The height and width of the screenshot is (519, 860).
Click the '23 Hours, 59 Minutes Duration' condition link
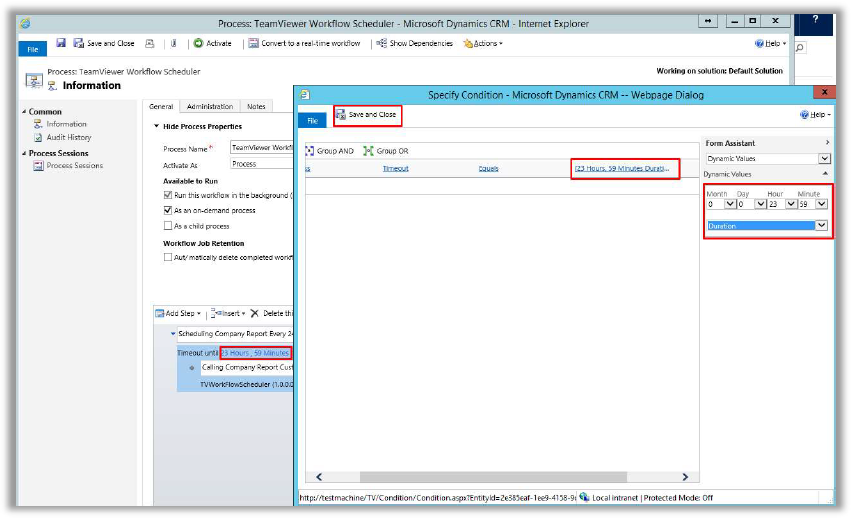[622, 168]
